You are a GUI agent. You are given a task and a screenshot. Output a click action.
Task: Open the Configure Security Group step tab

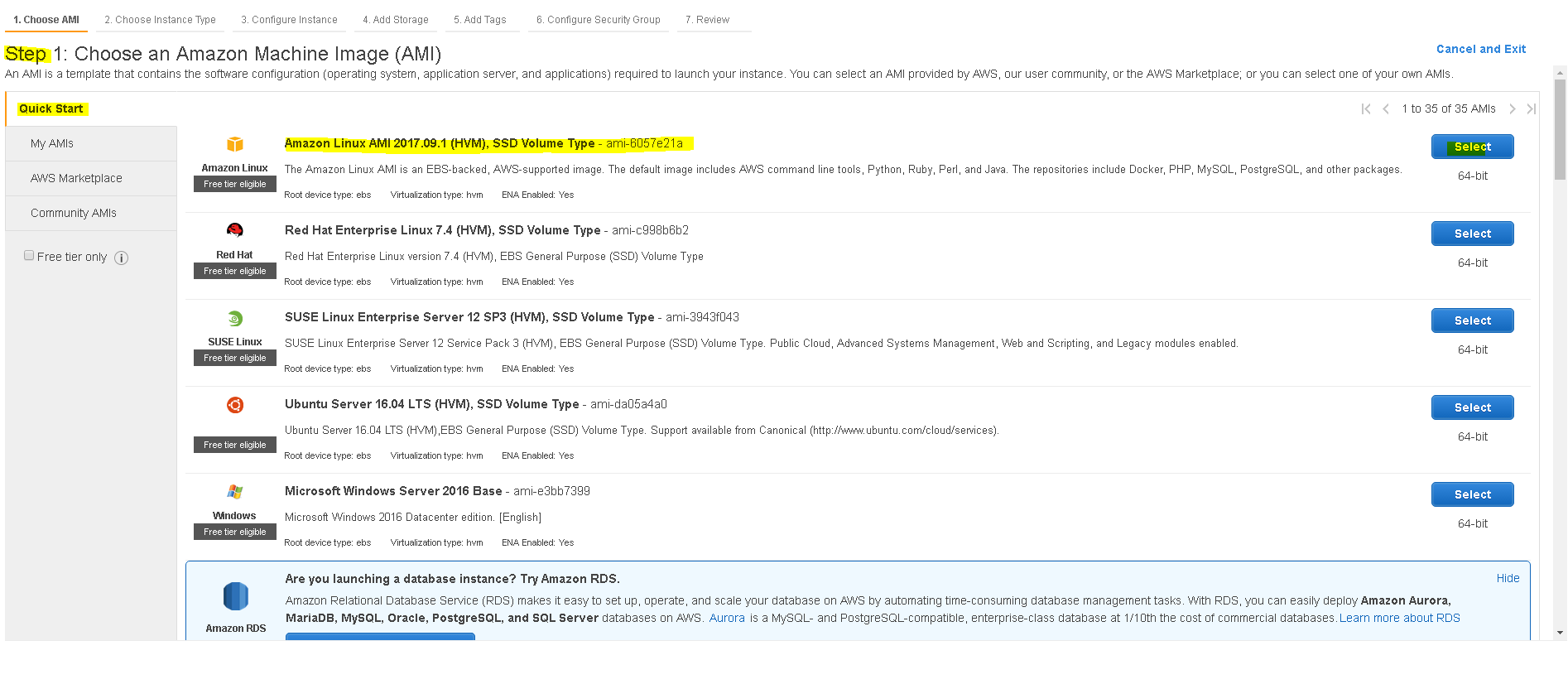tap(598, 20)
